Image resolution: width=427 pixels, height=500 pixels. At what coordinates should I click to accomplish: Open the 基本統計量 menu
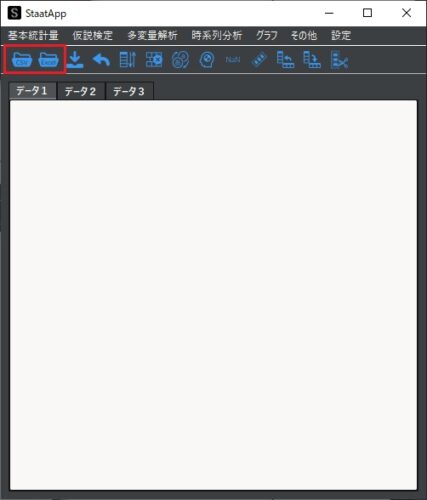(x=33, y=35)
